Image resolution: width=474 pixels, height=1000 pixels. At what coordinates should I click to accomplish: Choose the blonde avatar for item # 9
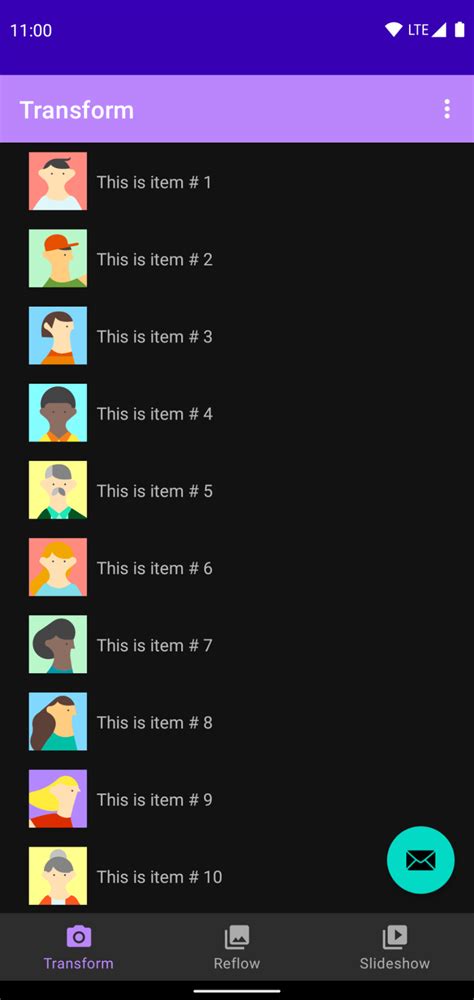58,798
